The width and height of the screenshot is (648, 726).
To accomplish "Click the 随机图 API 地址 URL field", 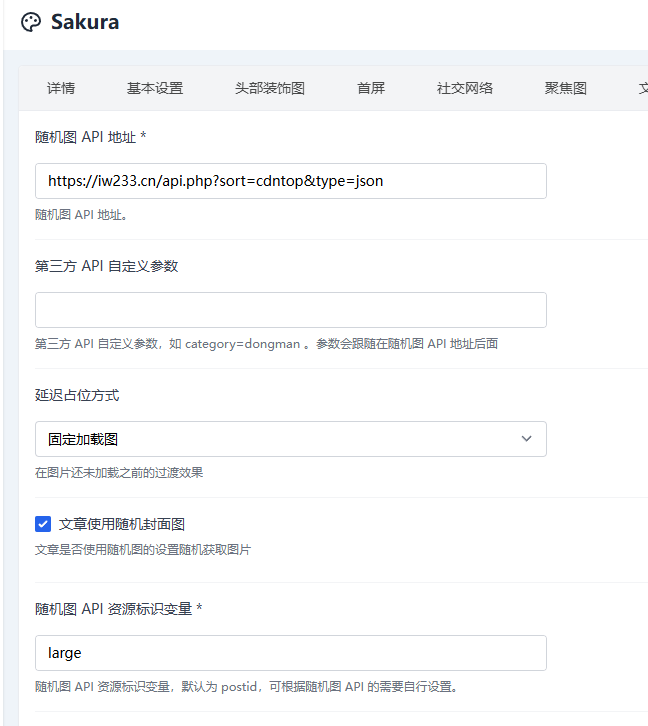I will [x=290, y=181].
